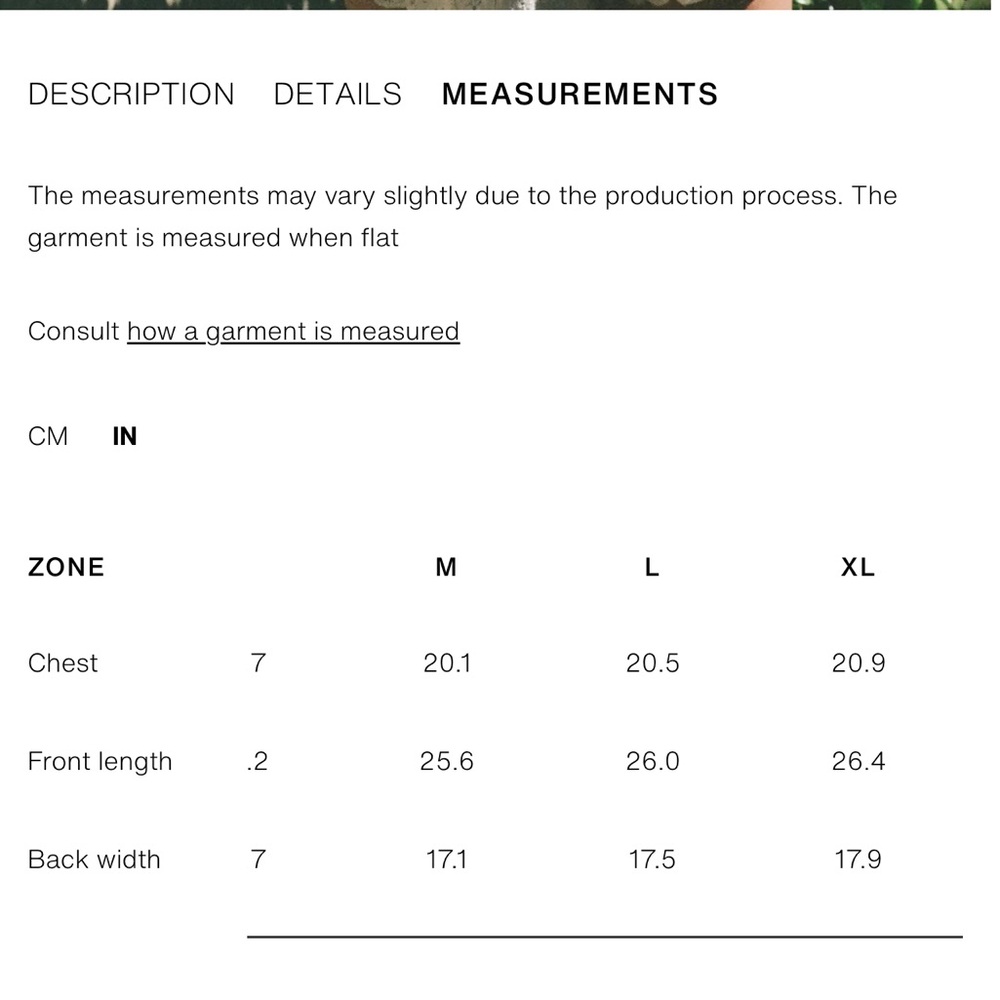The height and width of the screenshot is (1000, 1000).
Task: Click the horizontal scrollbar below the table
Action: (x=604, y=937)
